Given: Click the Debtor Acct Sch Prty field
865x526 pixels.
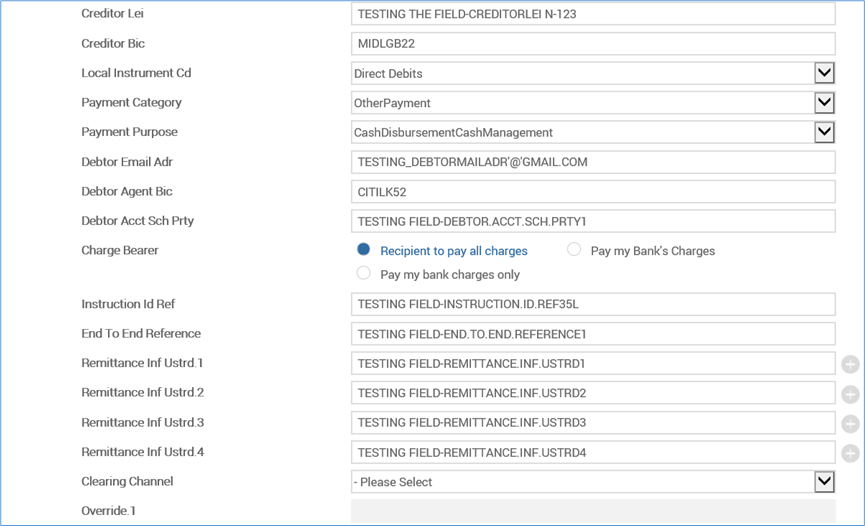Looking at the screenshot, I should click(593, 221).
